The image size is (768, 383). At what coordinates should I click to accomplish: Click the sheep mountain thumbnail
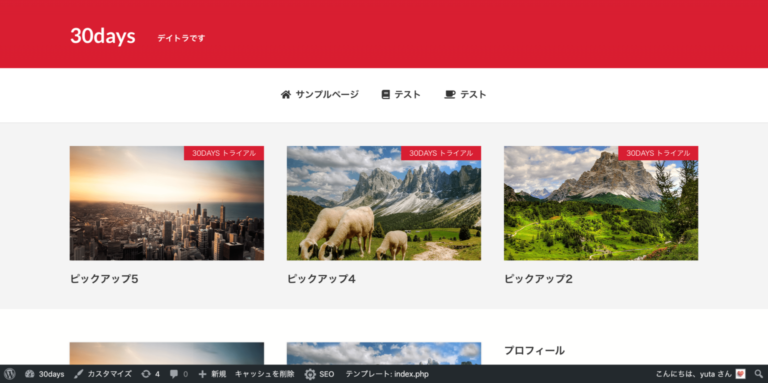click(x=384, y=203)
